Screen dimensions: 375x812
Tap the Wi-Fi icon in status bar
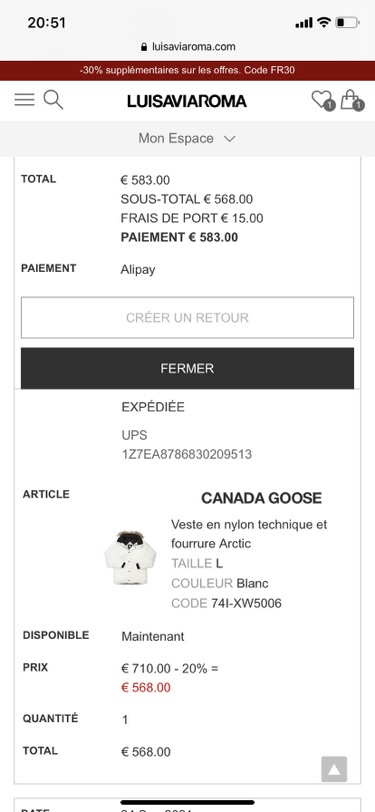324,22
